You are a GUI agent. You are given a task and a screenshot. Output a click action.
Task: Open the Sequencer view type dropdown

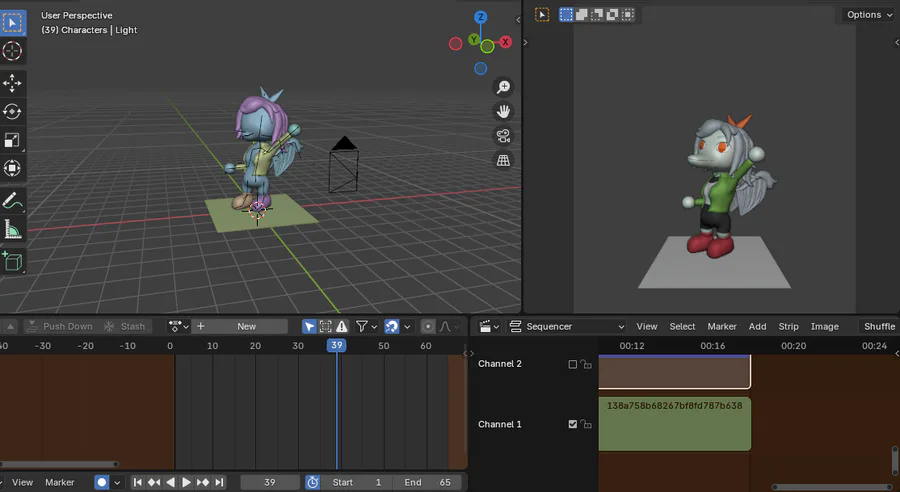[566, 327]
